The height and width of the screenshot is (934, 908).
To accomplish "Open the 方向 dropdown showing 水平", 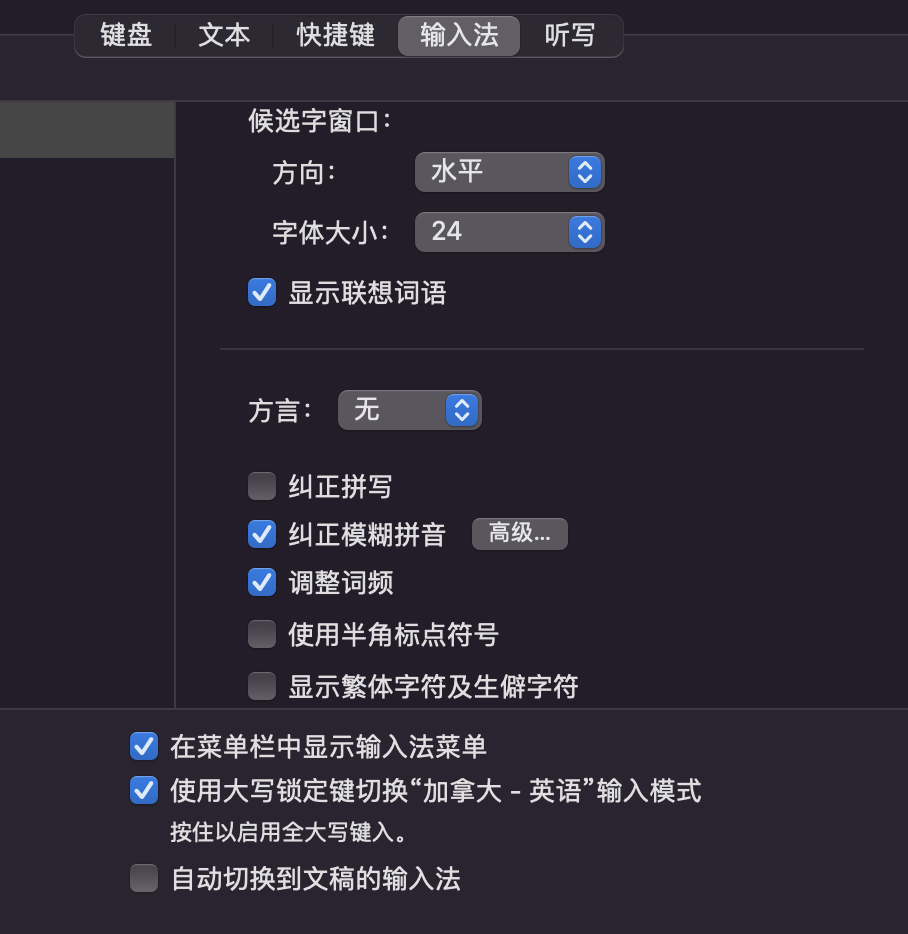I will [509, 172].
